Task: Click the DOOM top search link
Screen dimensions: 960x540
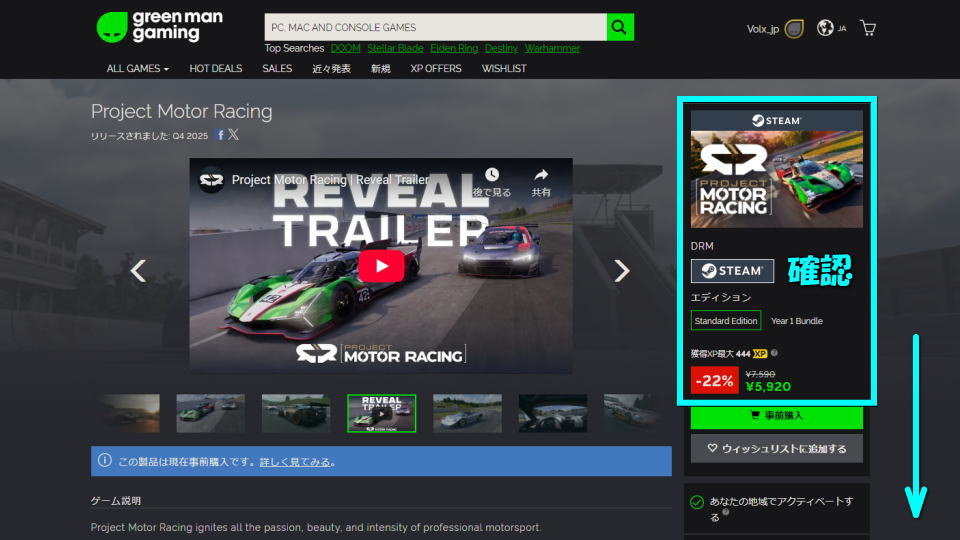Action: (x=345, y=48)
